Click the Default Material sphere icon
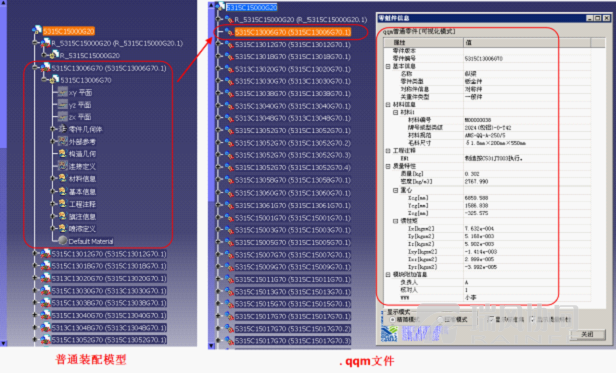Viewport: 616px width, 373px height. tap(63, 241)
